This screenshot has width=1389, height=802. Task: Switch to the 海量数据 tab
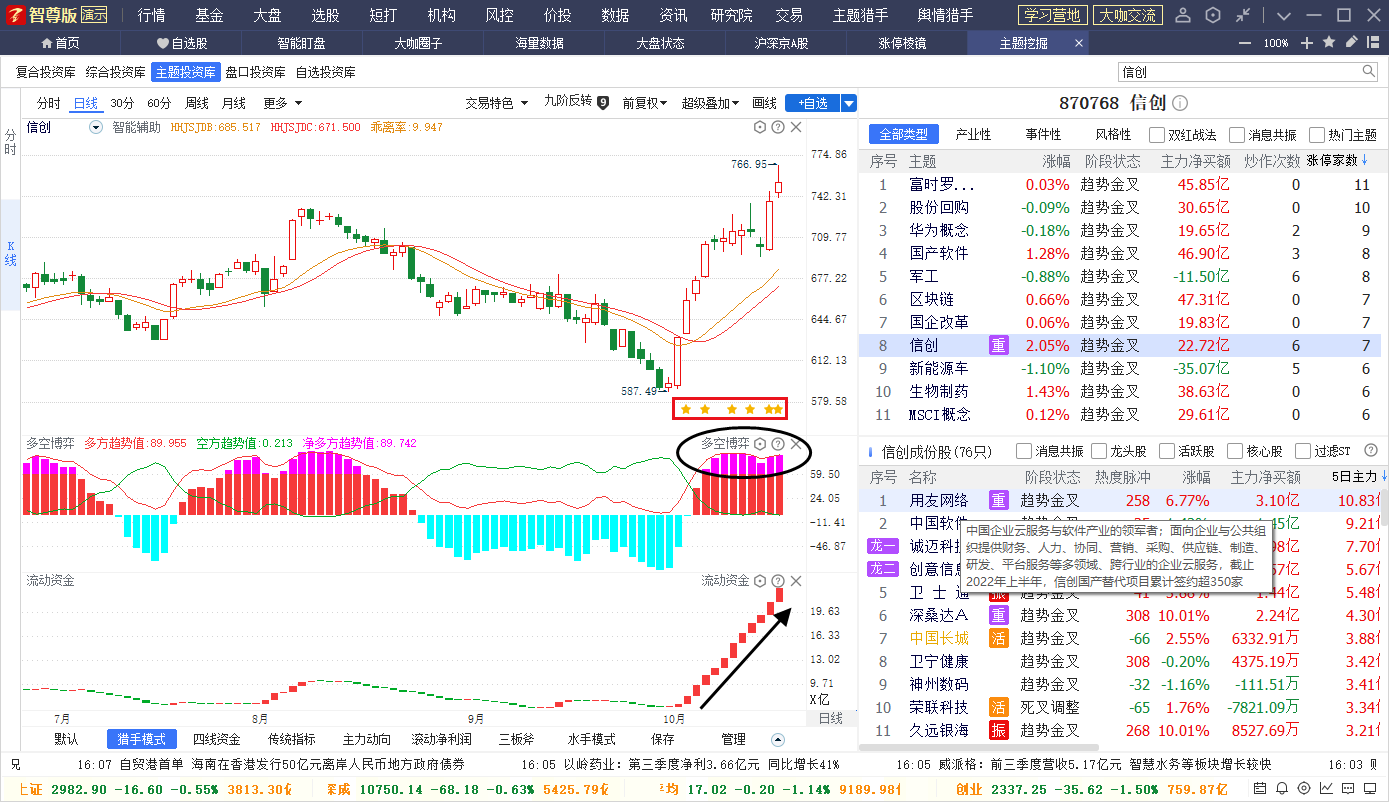pyautogui.click(x=539, y=43)
